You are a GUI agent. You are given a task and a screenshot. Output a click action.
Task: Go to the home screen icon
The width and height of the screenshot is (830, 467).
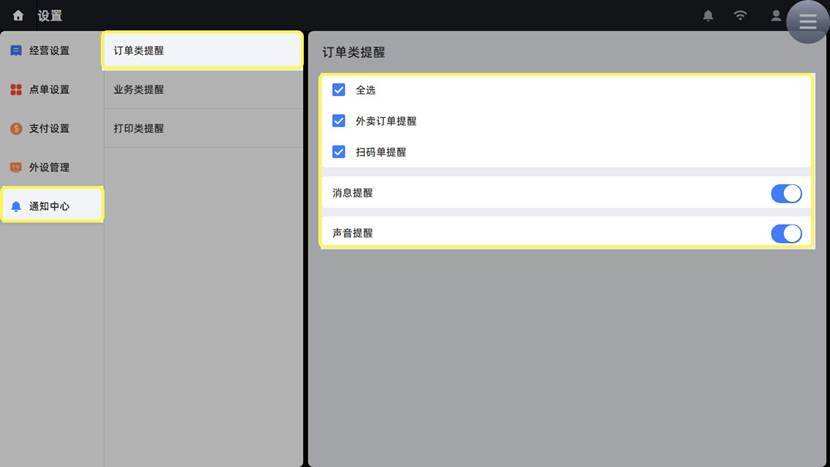(x=18, y=15)
